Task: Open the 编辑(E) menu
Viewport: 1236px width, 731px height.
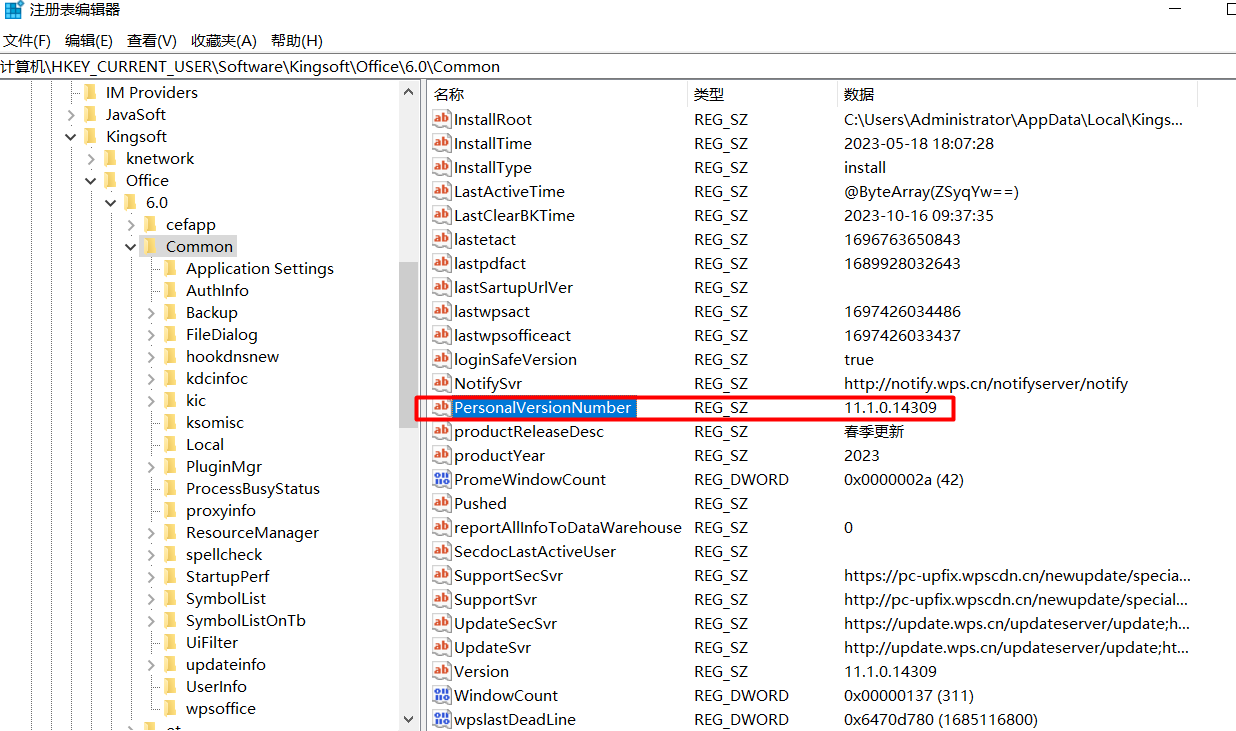Action: click(89, 41)
